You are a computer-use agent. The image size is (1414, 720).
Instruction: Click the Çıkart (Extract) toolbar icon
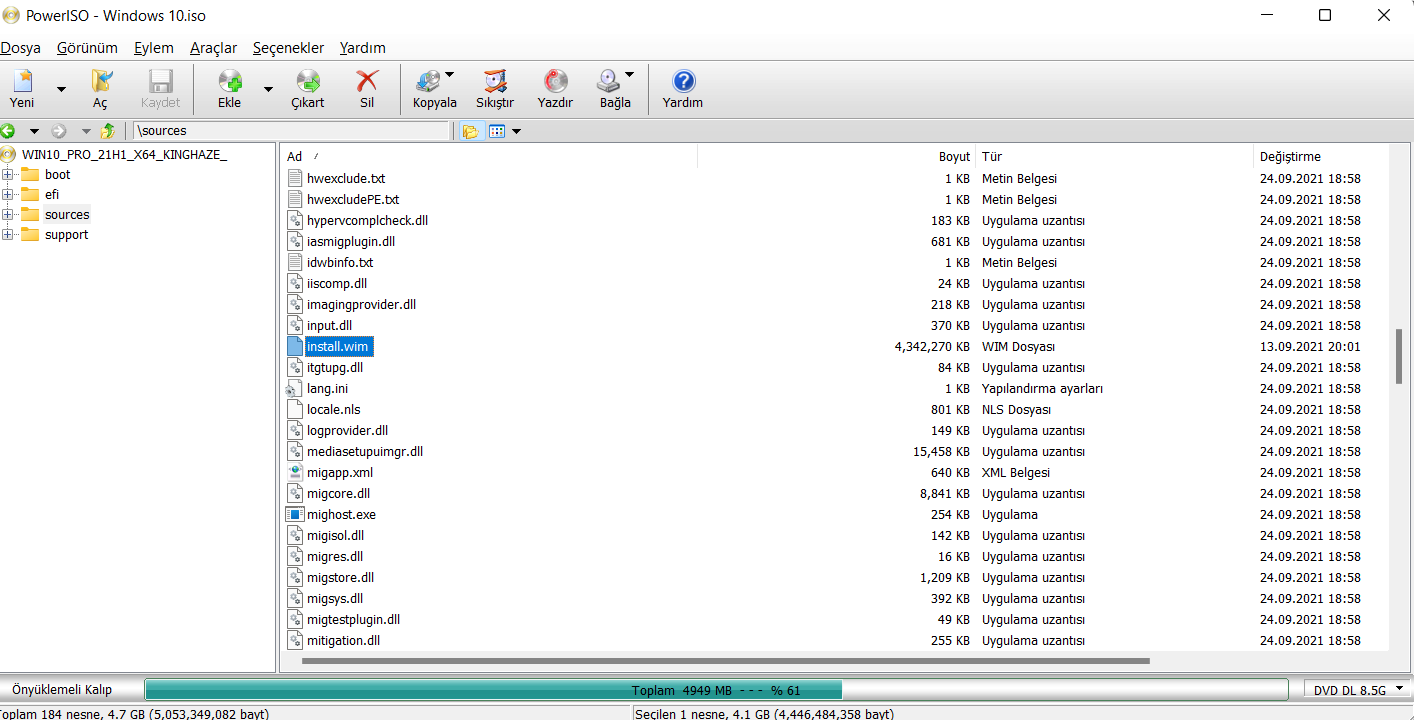[x=308, y=82]
